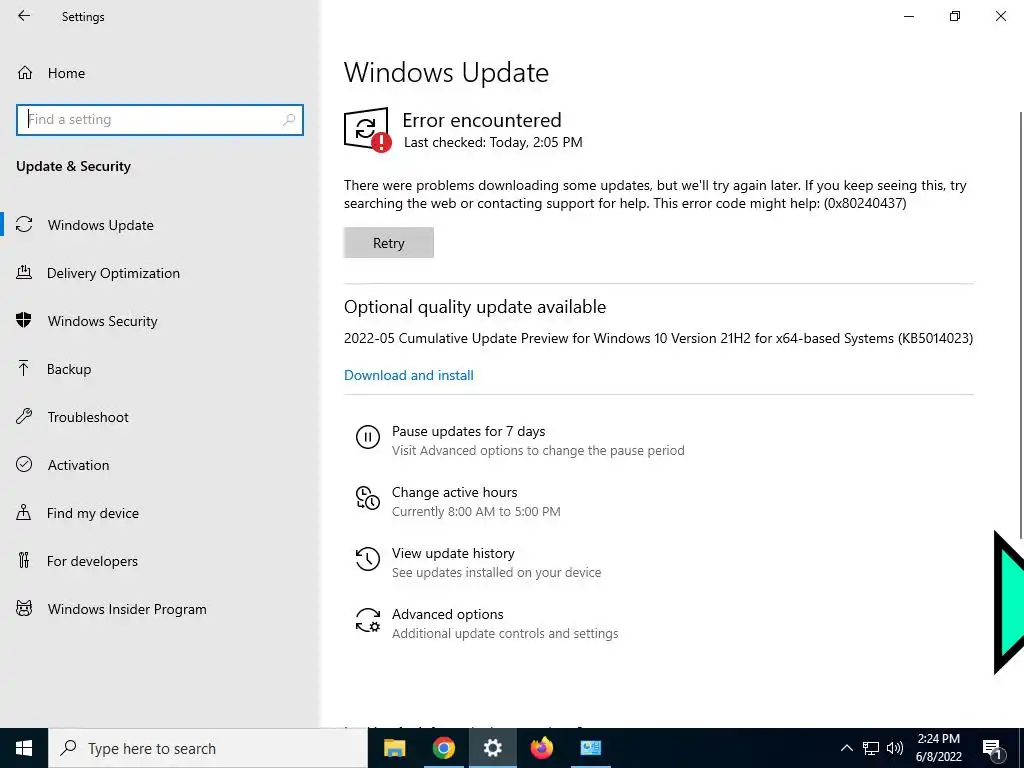This screenshot has height=768, width=1024.
Task: Click the active hours clock icon
Action: 368,498
